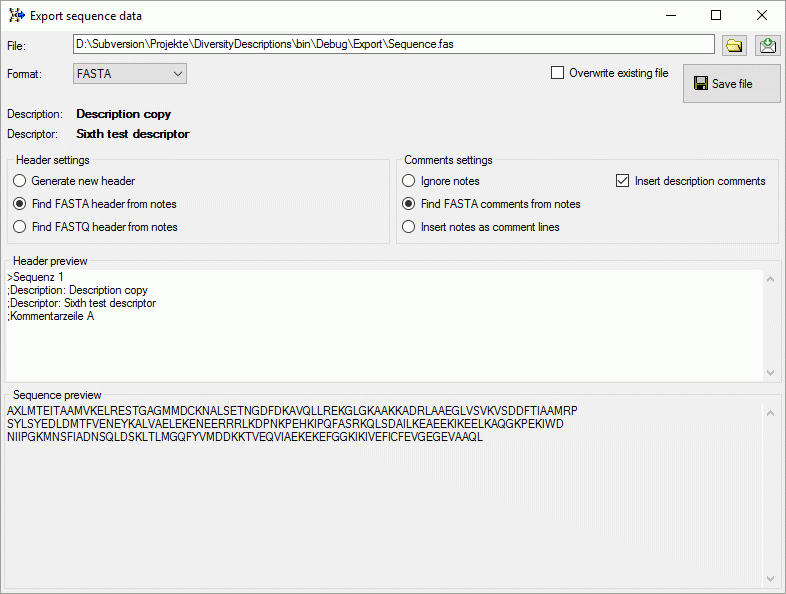Click inside the Header preview text area
786x594 pixels.
pyautogui.click(x=384, y=326)
